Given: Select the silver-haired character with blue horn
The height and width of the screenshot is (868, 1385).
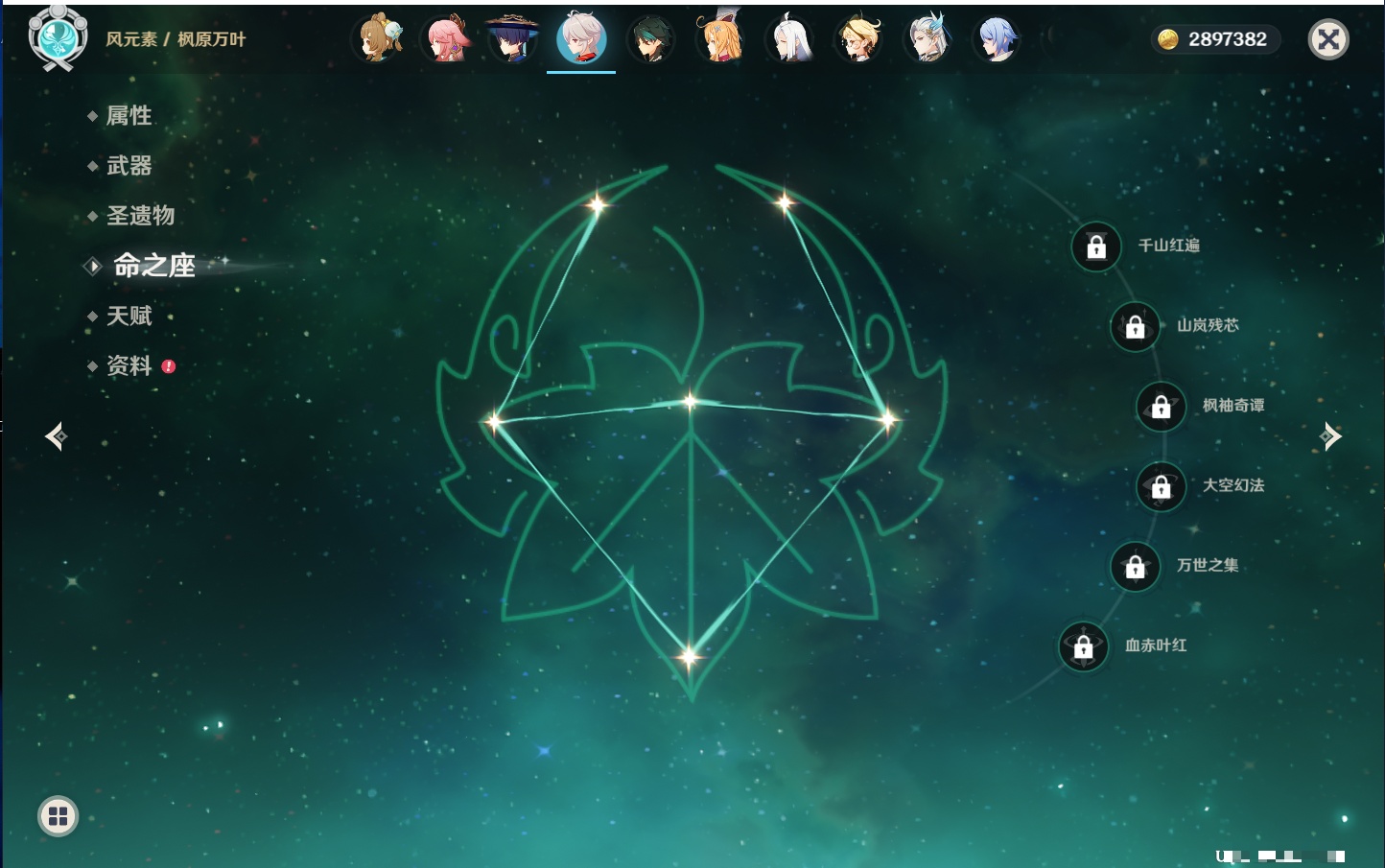Looking at the screenshot, I should [927, 39].
